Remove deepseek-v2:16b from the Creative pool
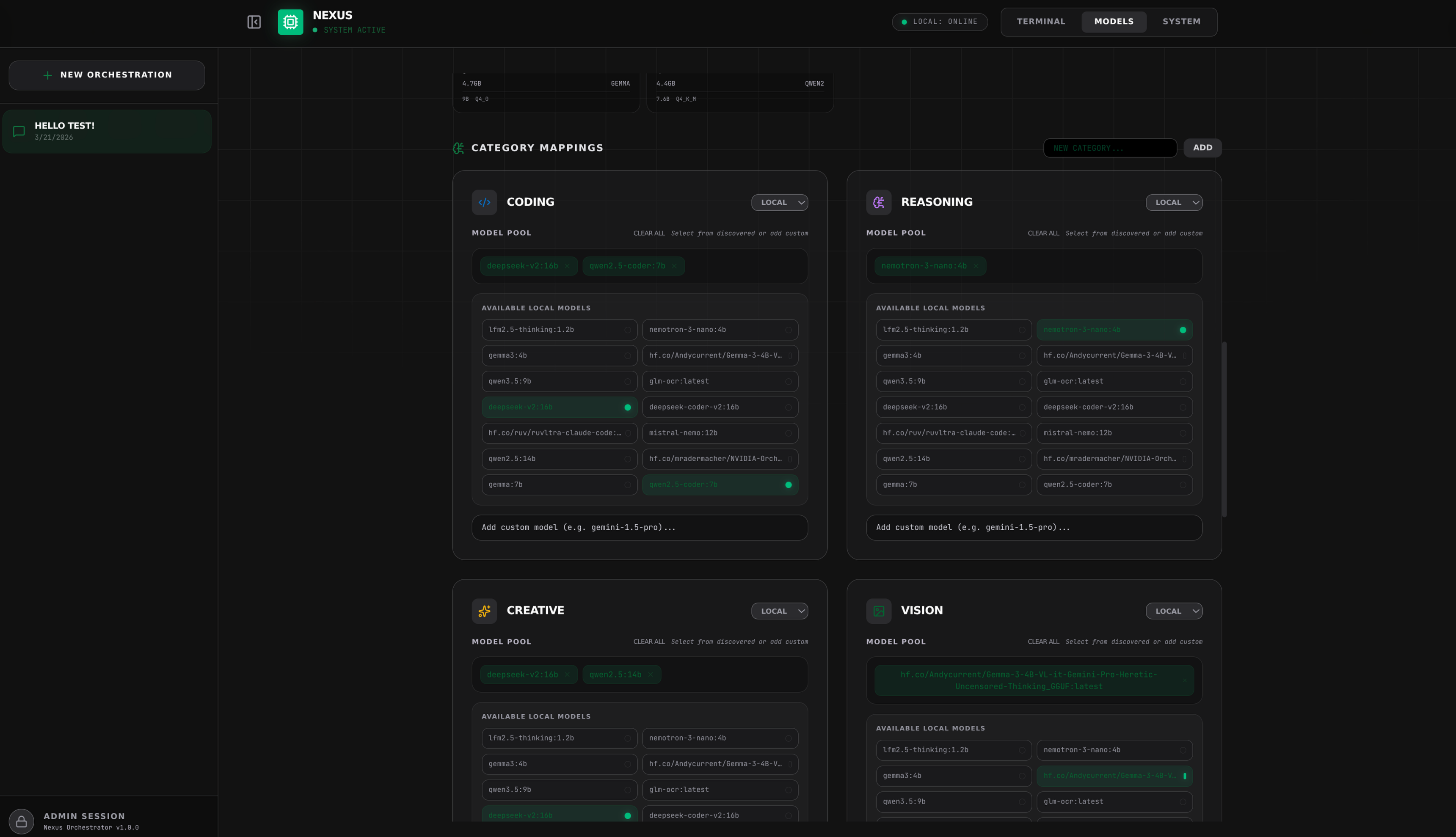 click(567, 675)
